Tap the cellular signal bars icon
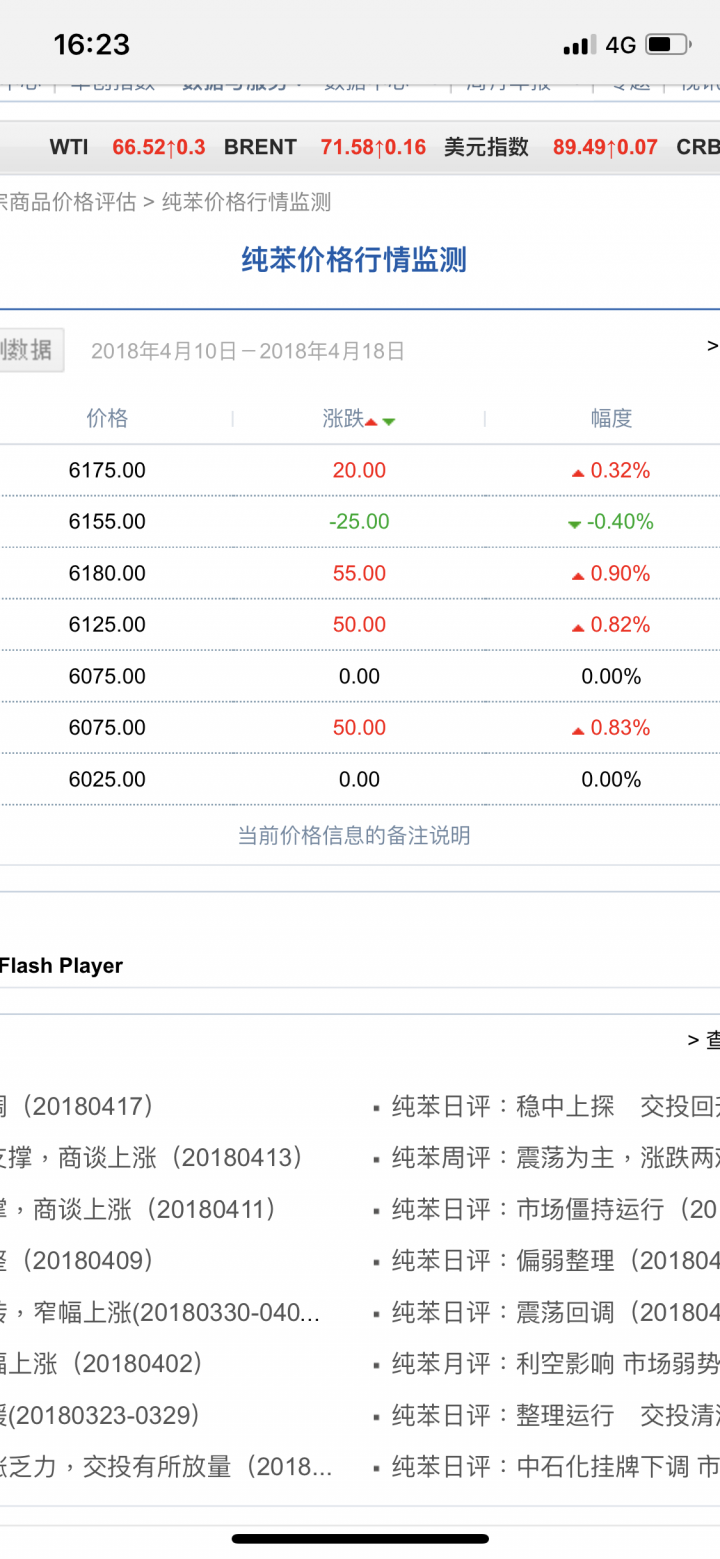Image resolution: width=720 pixels, height=1559 pixels. 577,46
